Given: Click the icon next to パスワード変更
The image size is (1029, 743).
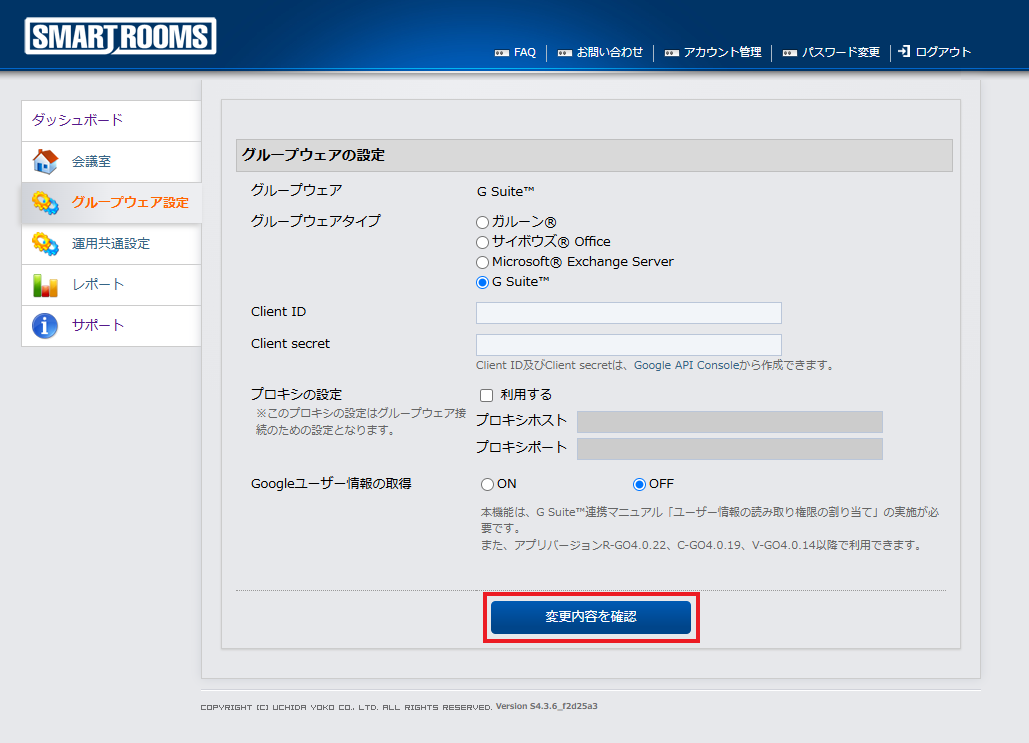Looking at the screenshot, I should click(x=788, y=52).
